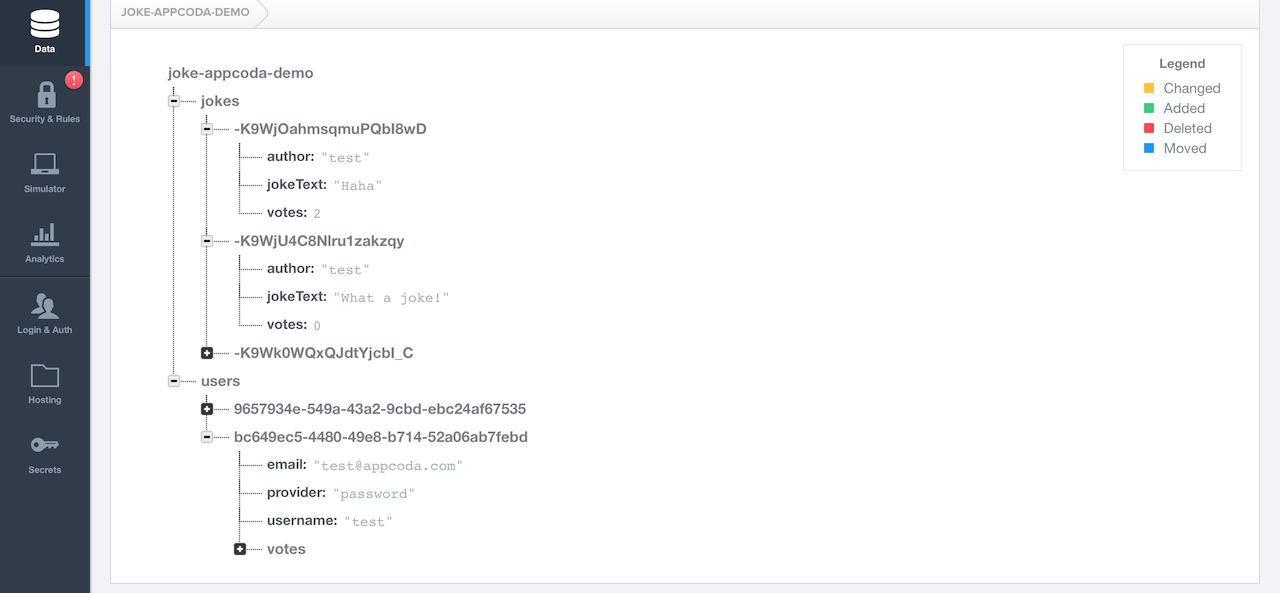Screen dimensions: 1280x593
Task: Select the joke-appcoda-demo root node
Action: [239, 72]
